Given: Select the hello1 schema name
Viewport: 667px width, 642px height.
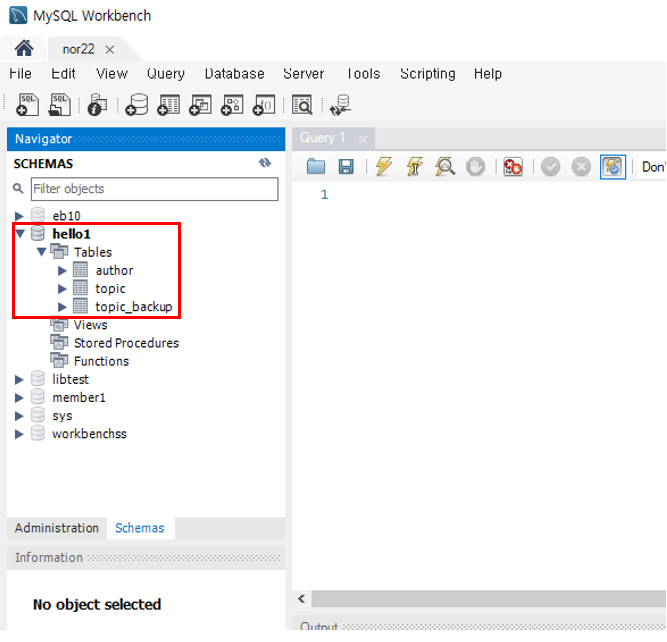Looking at the screenshot, I should pos(71,234).
